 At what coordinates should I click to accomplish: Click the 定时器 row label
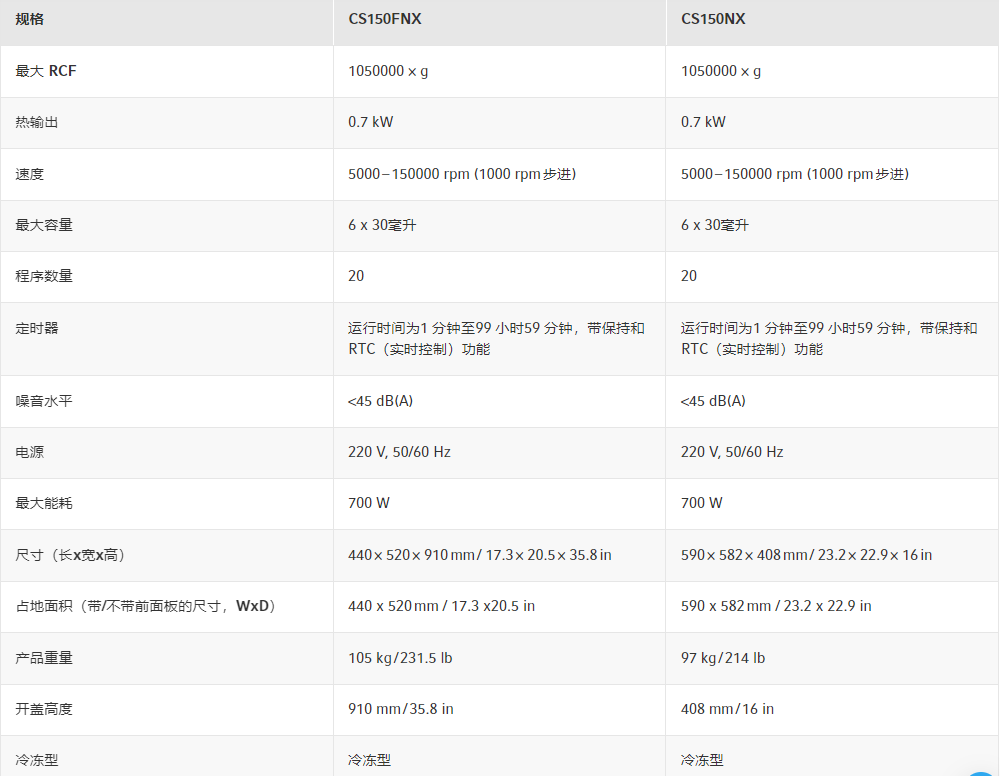(x=37, y=328)
